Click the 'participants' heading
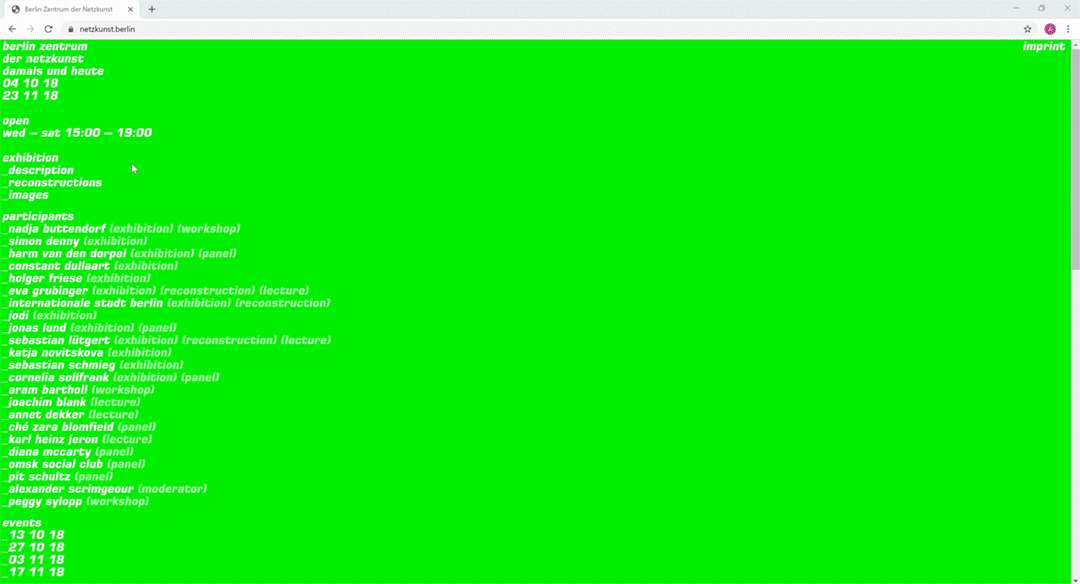Screen dimensions: 1080x584 [38, 216]
